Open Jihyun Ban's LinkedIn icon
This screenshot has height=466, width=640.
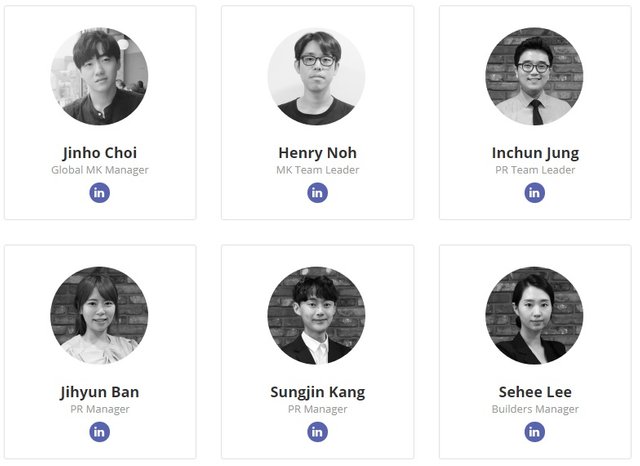pyautogui.click(x=100, y=432)
